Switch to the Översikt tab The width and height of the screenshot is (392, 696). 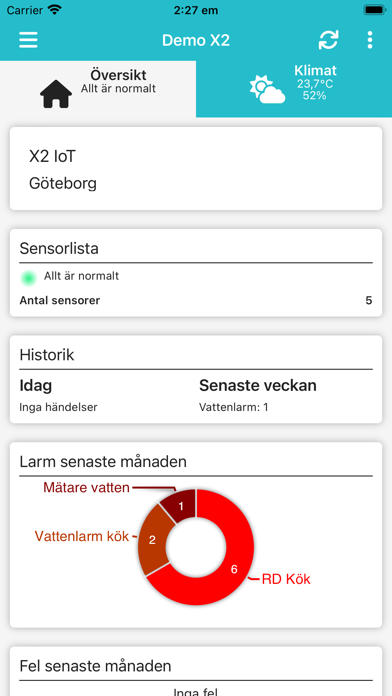(98, 89)
